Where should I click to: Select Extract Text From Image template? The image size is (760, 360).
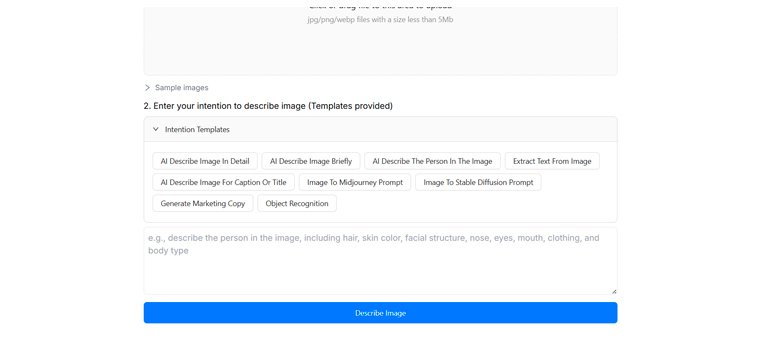point(552,161)
